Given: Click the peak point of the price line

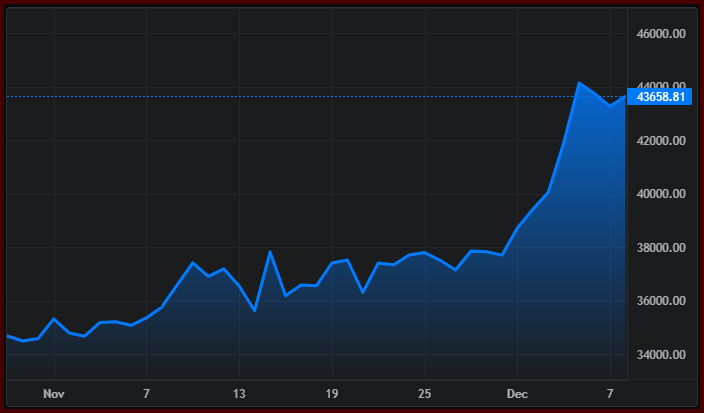Looking at the screenshot, I should coord(579,83).
